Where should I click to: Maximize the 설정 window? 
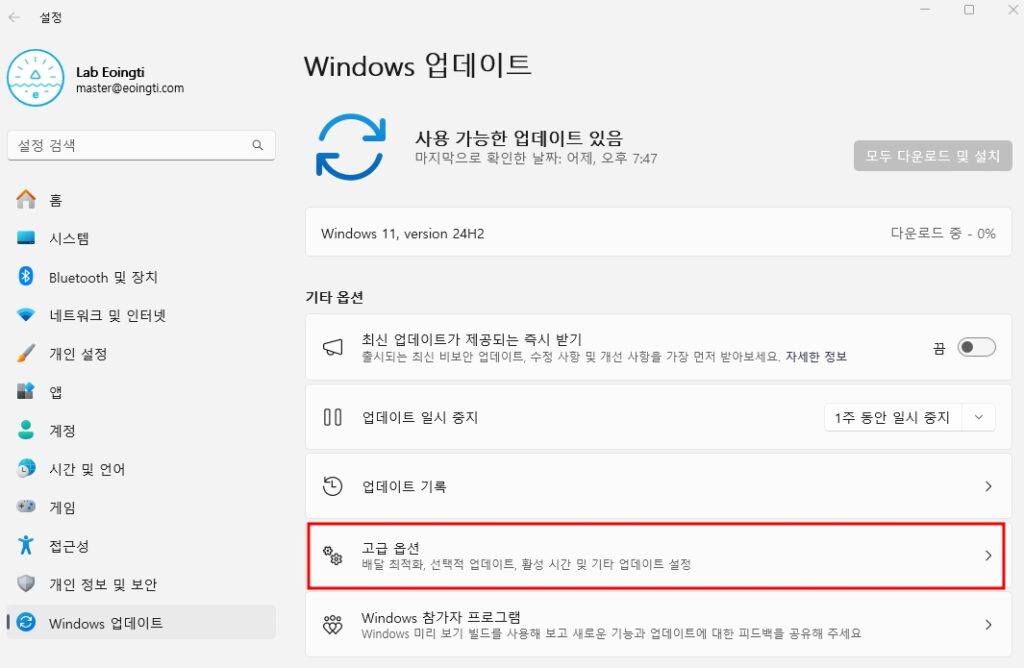pos(969,10)
